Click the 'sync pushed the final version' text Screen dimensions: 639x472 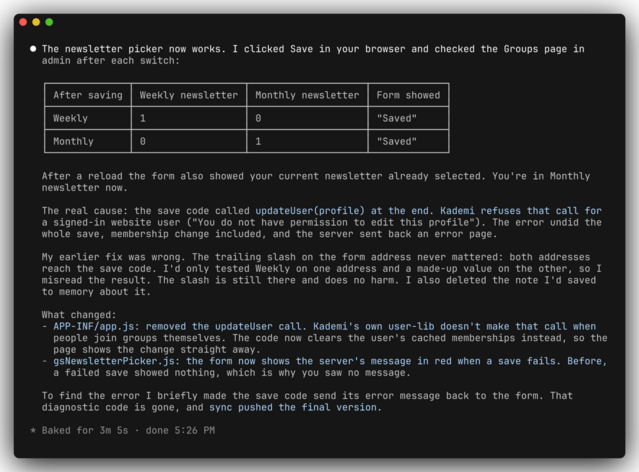[x=293, y=407]
